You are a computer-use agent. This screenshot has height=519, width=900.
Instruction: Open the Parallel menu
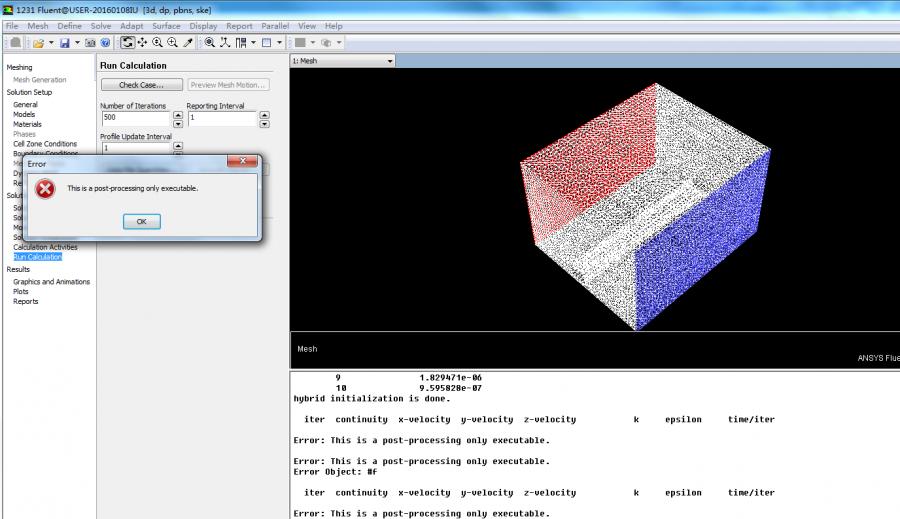(x=275, y=26)
